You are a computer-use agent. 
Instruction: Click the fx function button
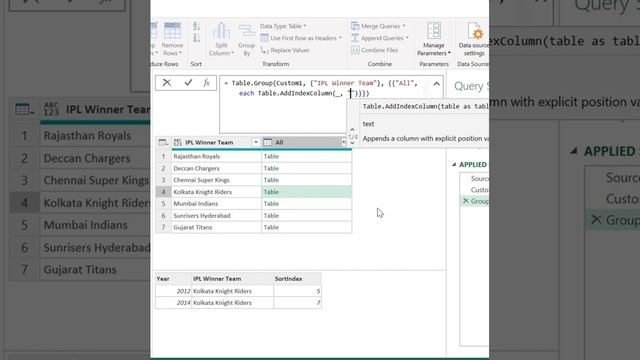click(x=207, y=82)
